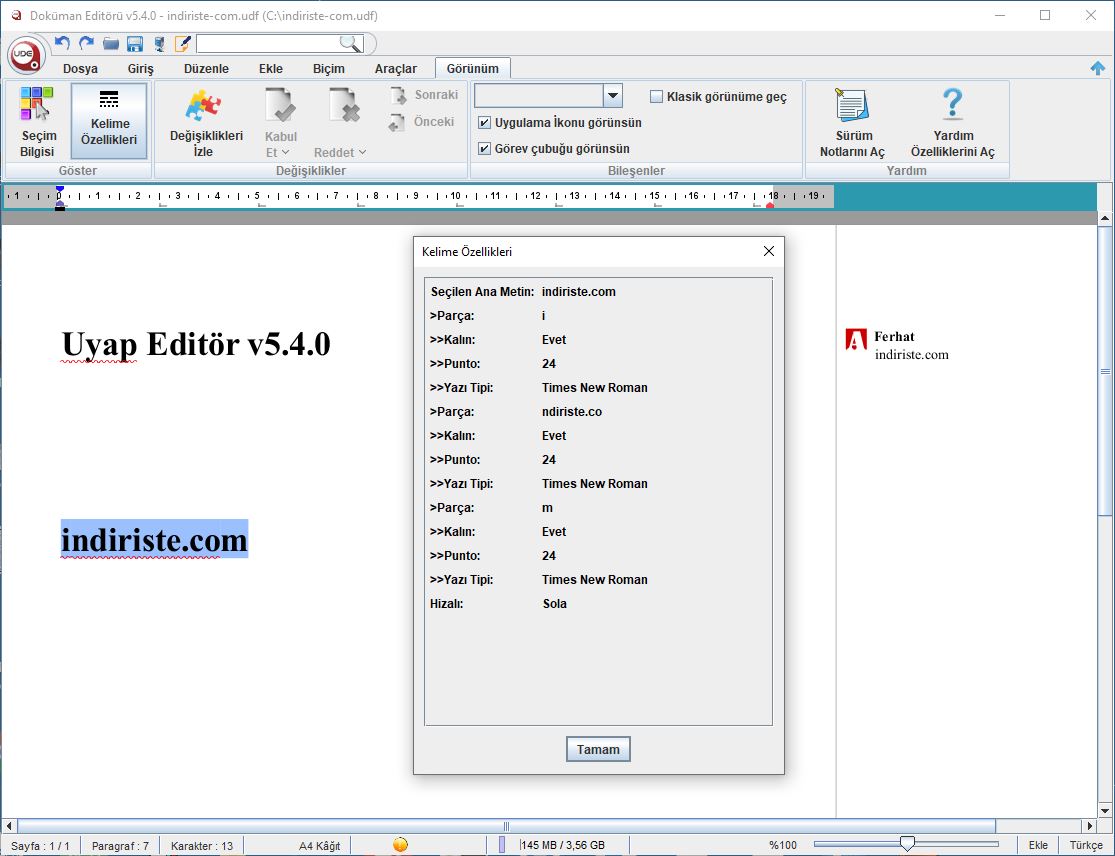Viewport: 1115px width, 856px height.
Task: Open a document with the folder icon
Action: point(111,44)
